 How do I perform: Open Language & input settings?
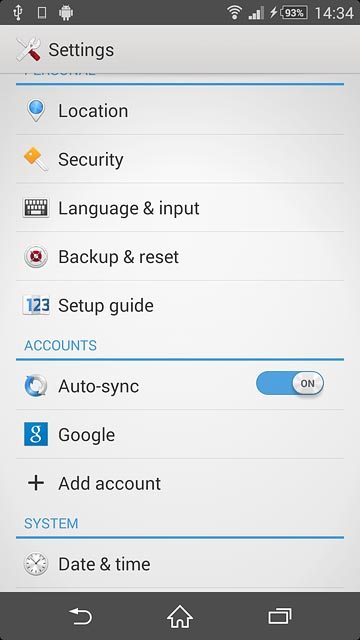coord(180,208)
